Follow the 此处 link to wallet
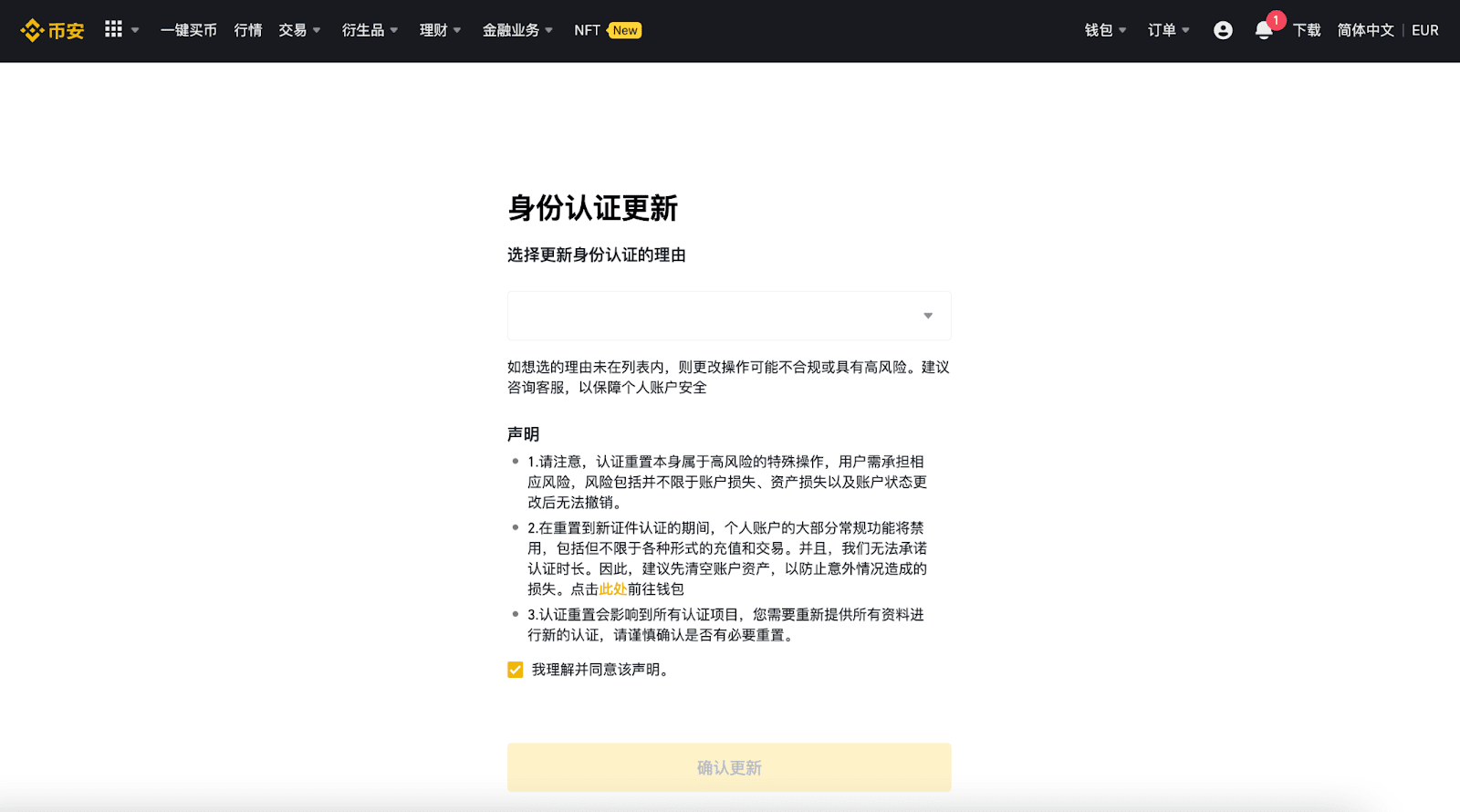Screen dimensions: 1460x812 (x=612, y=589)
